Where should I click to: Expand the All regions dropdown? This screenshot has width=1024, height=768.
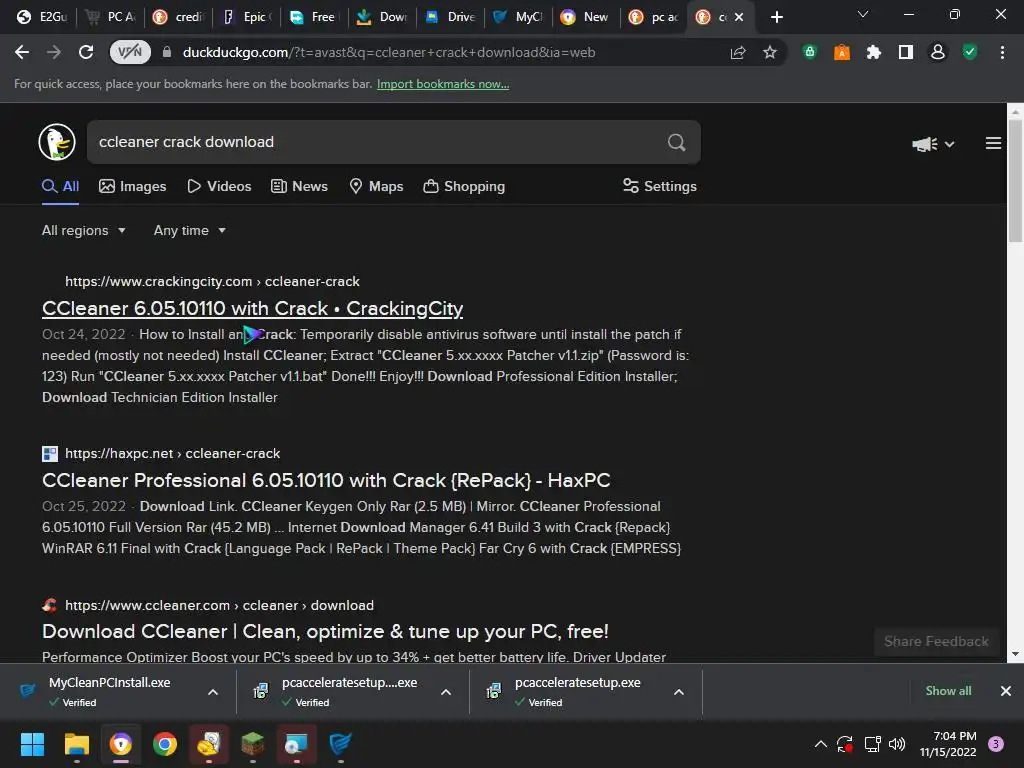point(84,231)
